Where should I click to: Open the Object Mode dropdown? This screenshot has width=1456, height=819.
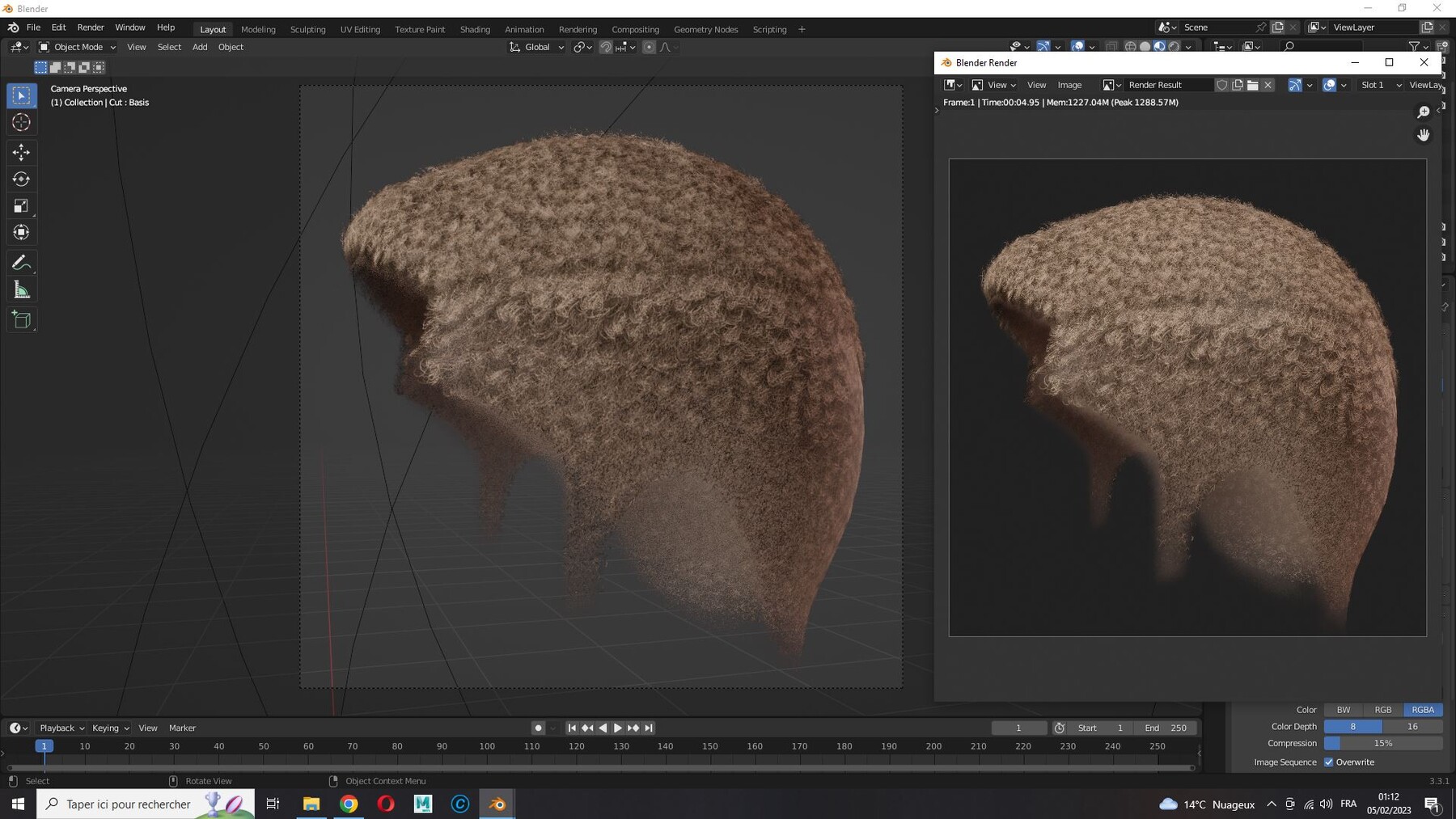click(78, 47)
